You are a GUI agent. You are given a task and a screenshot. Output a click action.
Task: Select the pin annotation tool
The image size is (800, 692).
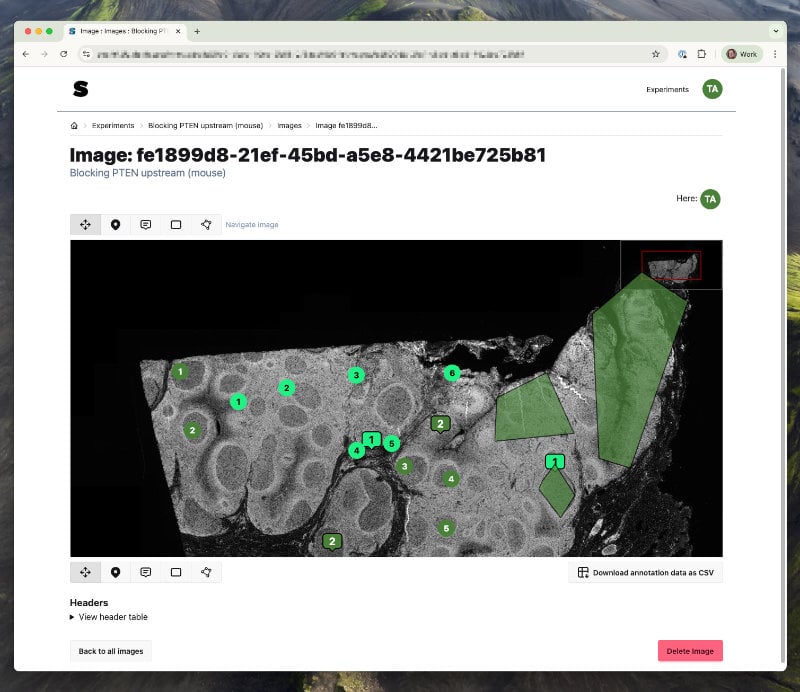(115, 224)
